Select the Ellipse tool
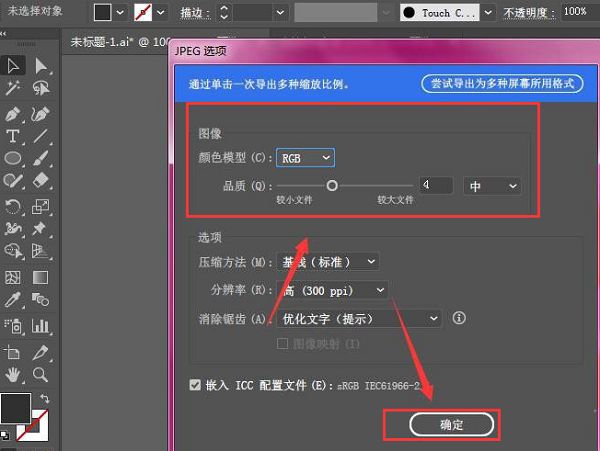Viewport: 600px width, 451px height. pos(12,158)
